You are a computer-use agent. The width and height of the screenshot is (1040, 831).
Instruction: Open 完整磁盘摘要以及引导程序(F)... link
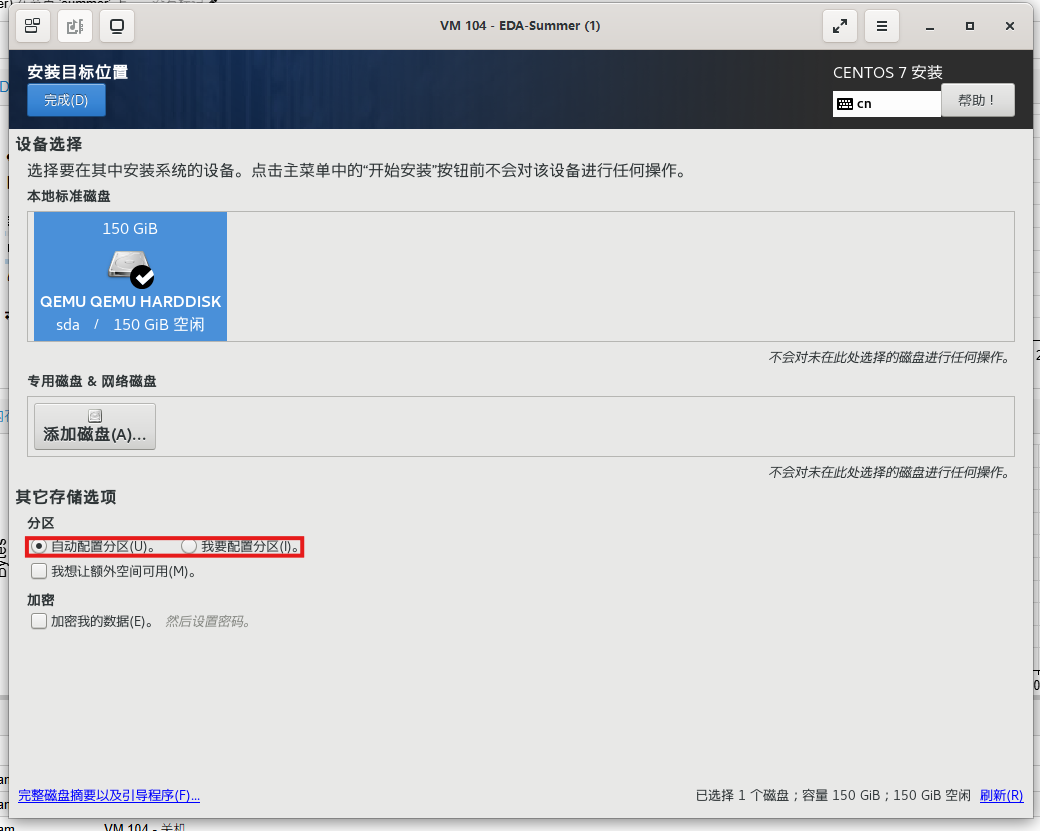[109, 796]
